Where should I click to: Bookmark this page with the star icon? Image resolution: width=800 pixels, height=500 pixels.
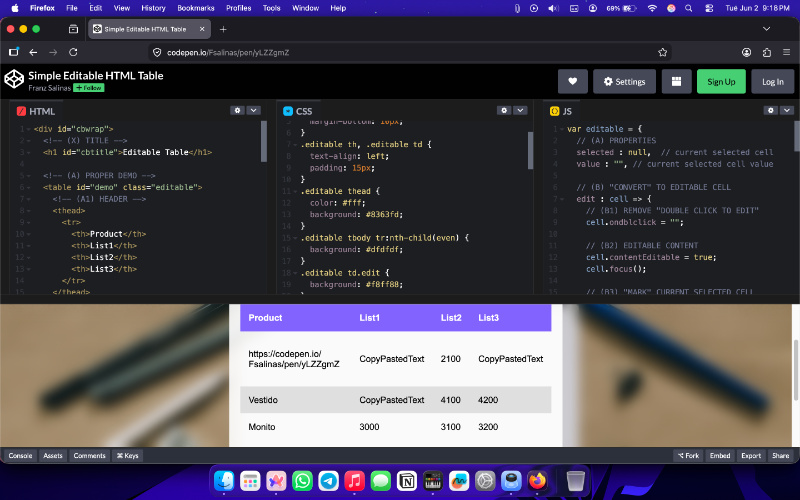[662, 52]
